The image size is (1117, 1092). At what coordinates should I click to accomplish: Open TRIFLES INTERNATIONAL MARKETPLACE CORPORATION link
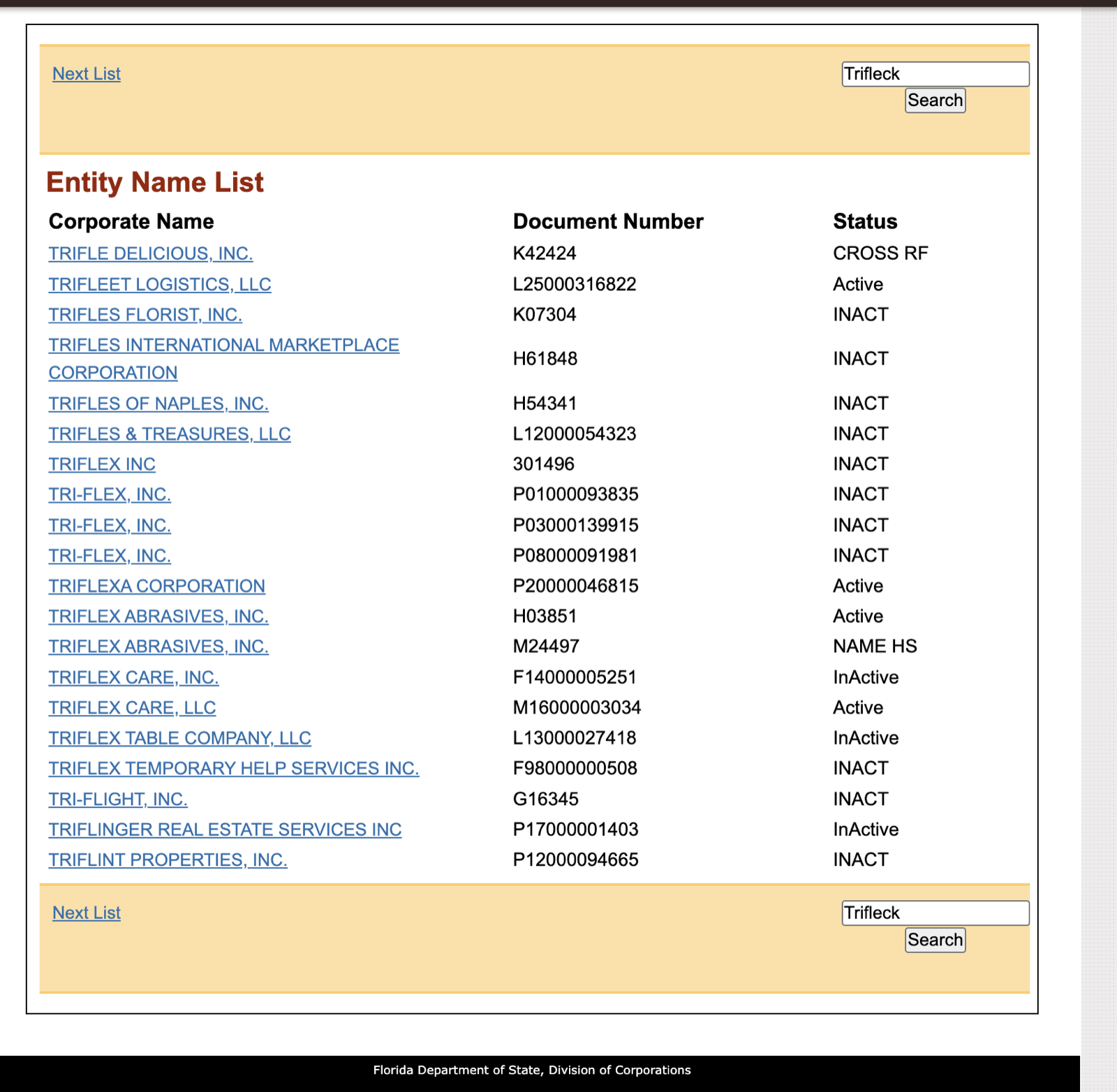[x=223, y=359]
